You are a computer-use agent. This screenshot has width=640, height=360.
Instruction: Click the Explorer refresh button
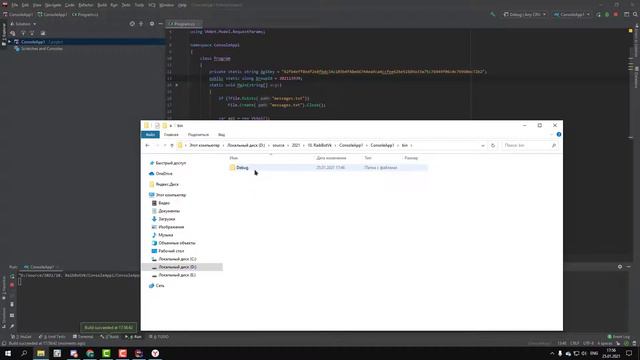[493, 145]
